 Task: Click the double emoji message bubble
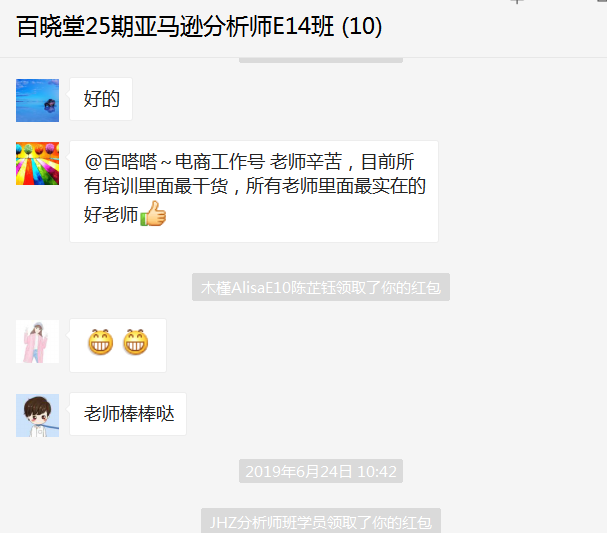pyautogui.click(x=118, y=345)
